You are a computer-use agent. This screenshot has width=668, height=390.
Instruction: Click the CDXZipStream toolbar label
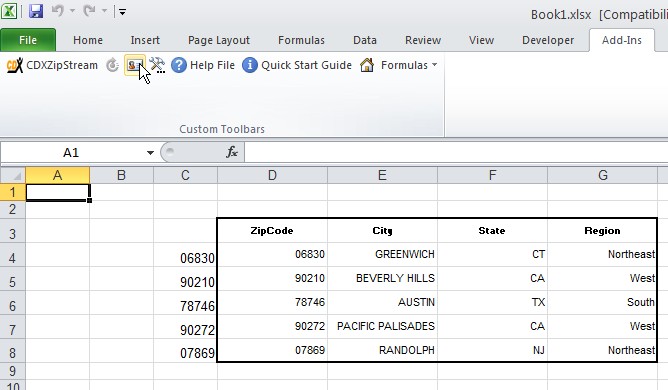[x=62, y=65]
